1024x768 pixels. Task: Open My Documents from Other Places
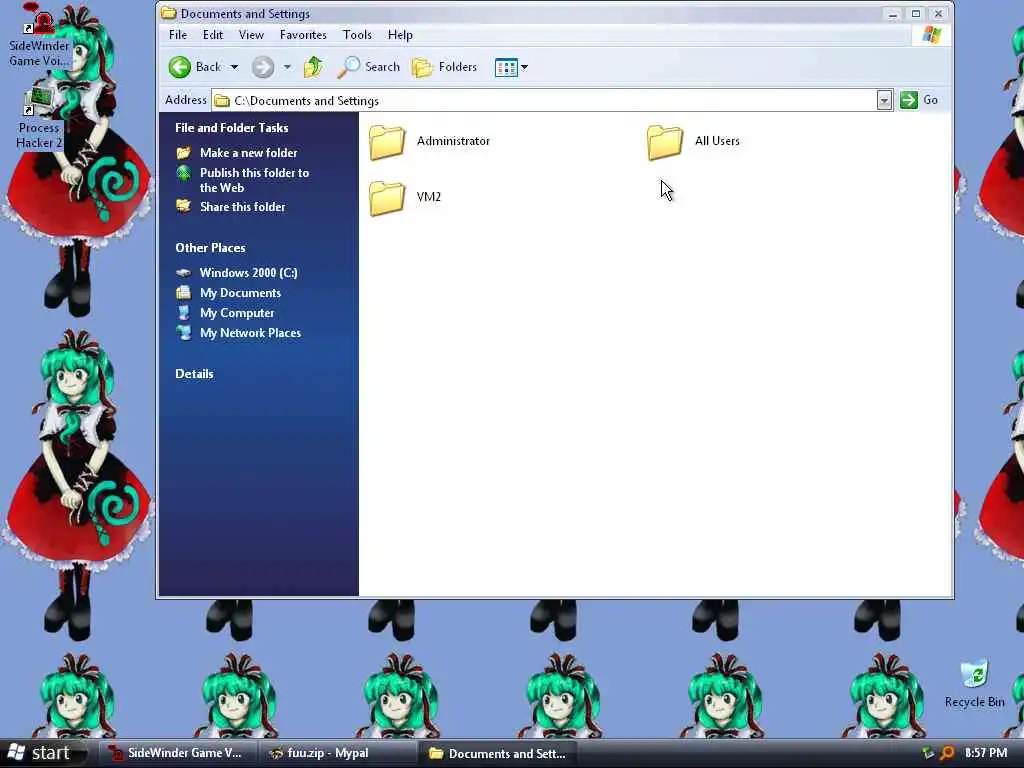[x=240, y=293]
